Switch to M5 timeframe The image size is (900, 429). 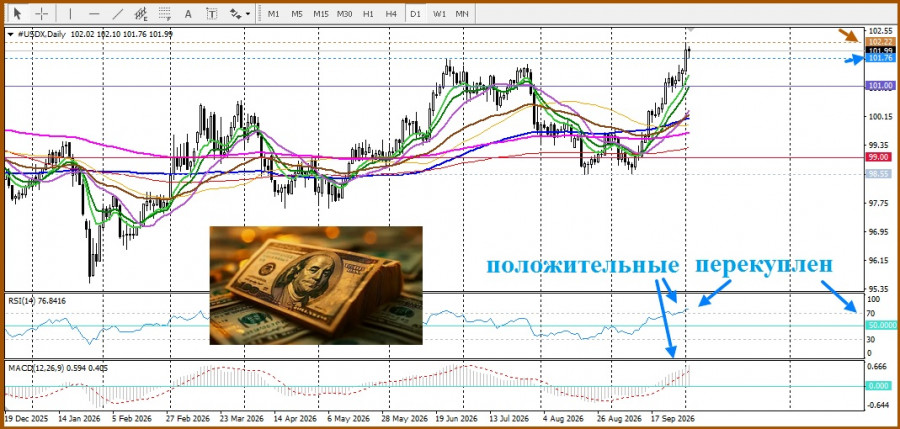point(297,13)
